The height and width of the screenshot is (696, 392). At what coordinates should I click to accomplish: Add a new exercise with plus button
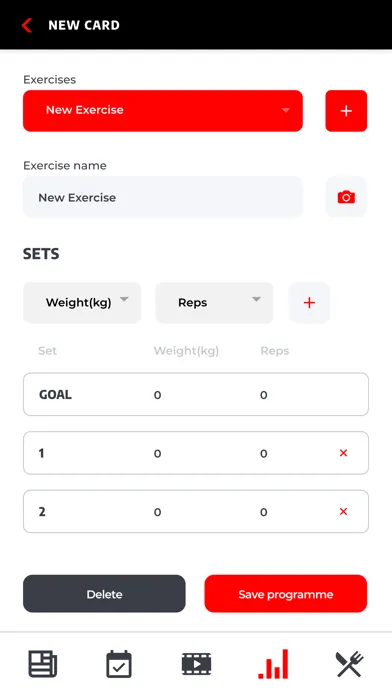click(x=346, y=111)
